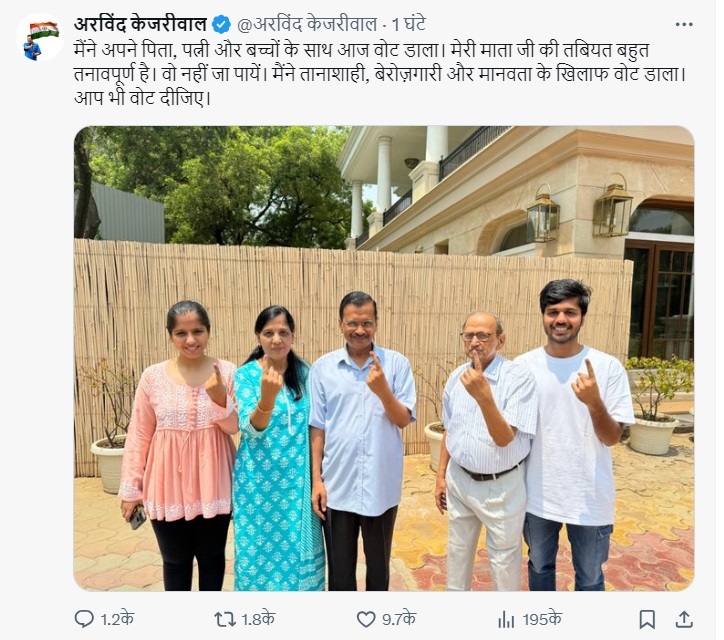Screen dimensions: 724x640
Task: Click the tweet text starting मैंने अपने पिता
Action: tap(380, 74)
